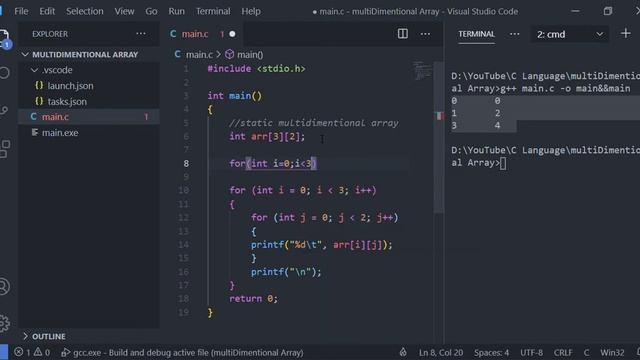Click CRLF line ending status item
640x360 pixels.
point(563,352)
